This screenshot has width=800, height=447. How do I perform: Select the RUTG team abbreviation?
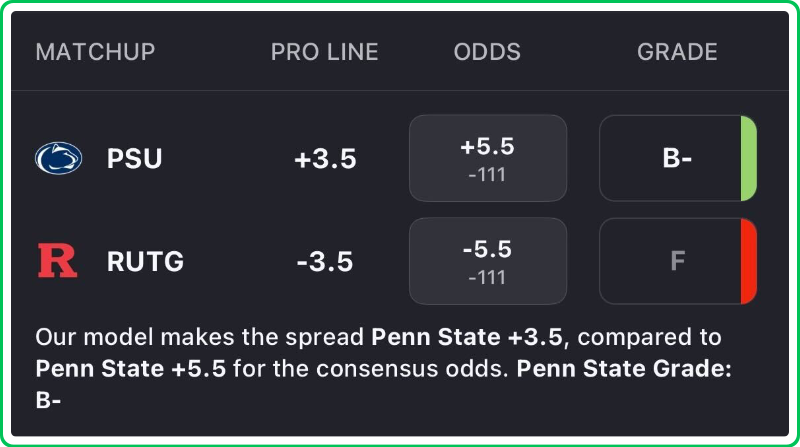[x=145, y=262]
